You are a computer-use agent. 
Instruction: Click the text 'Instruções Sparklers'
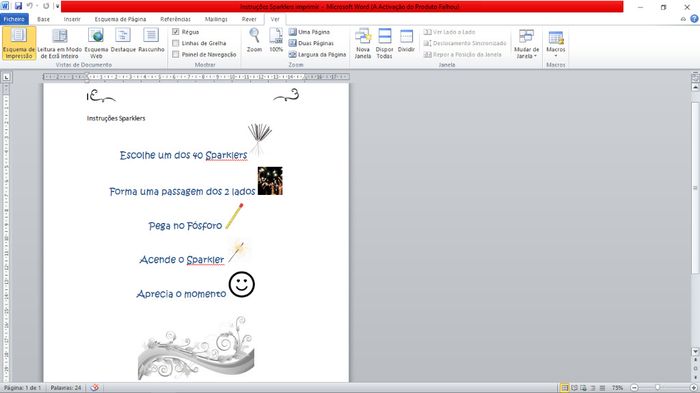(116, 118)
